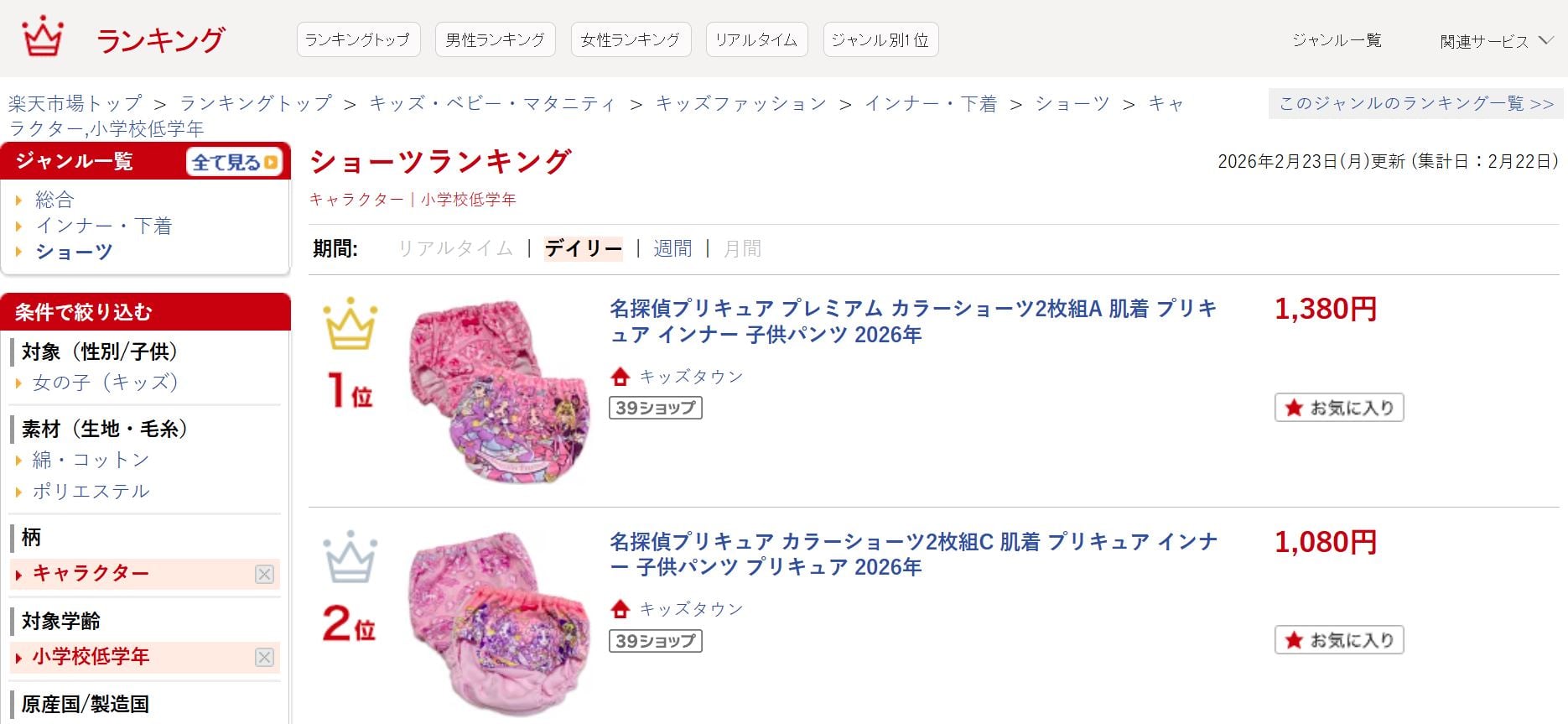Open 全て見る in the genre list header
Viewport: 1568px width, 724px height.
pyautogui.click(x=234, y=162)
